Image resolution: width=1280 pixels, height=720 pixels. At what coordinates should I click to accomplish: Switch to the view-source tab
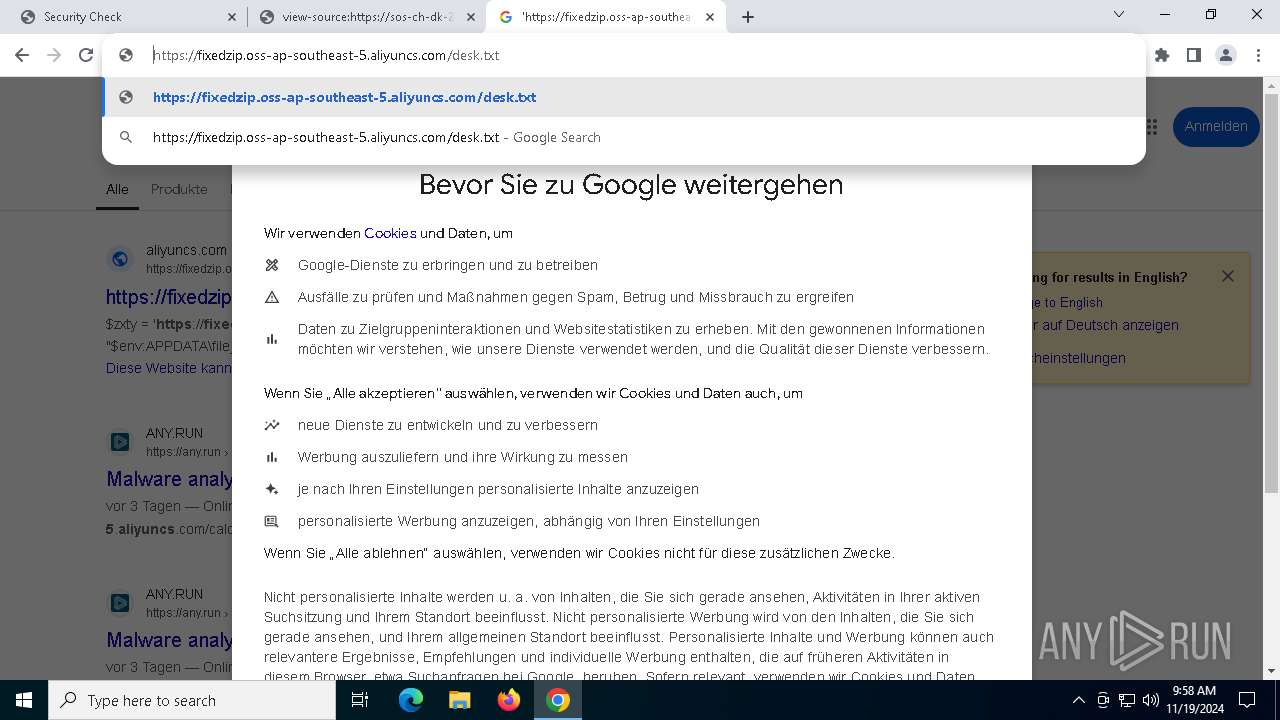(365, 17)
